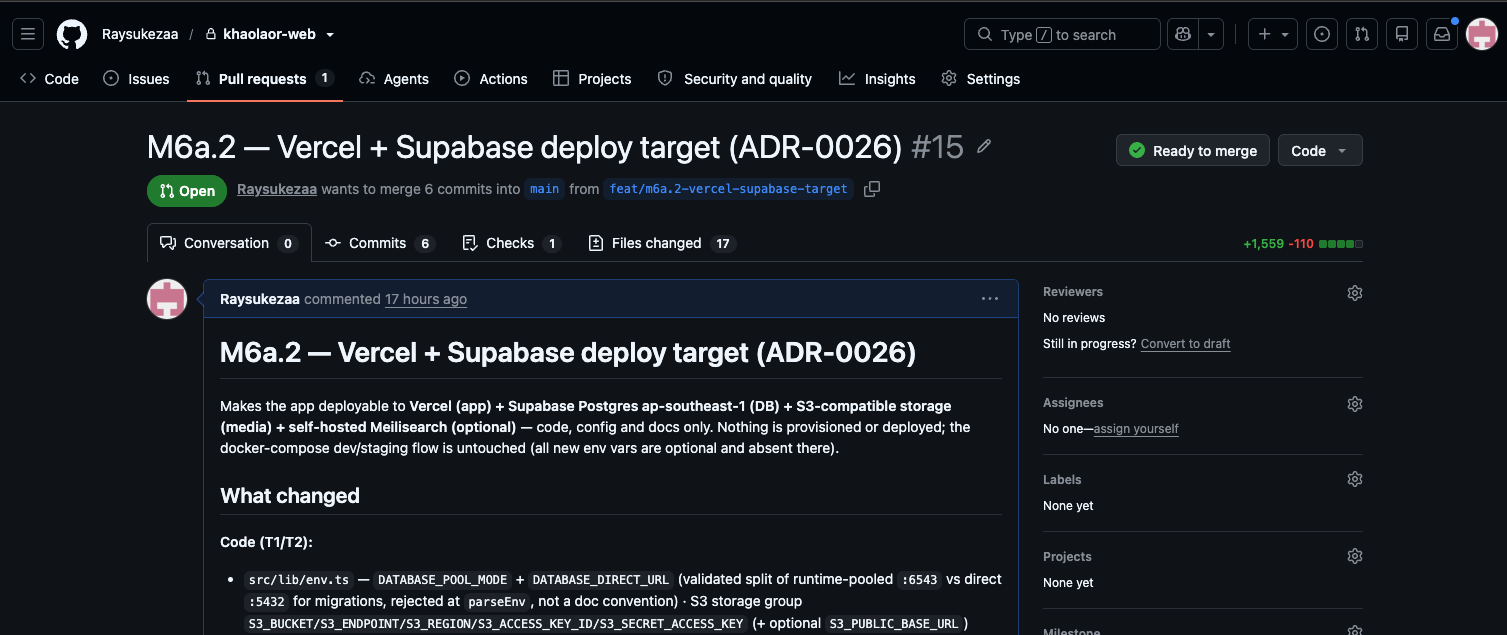Open the Reviewers gear settings
1507x635 pixels.
(x=1355, y=293)
